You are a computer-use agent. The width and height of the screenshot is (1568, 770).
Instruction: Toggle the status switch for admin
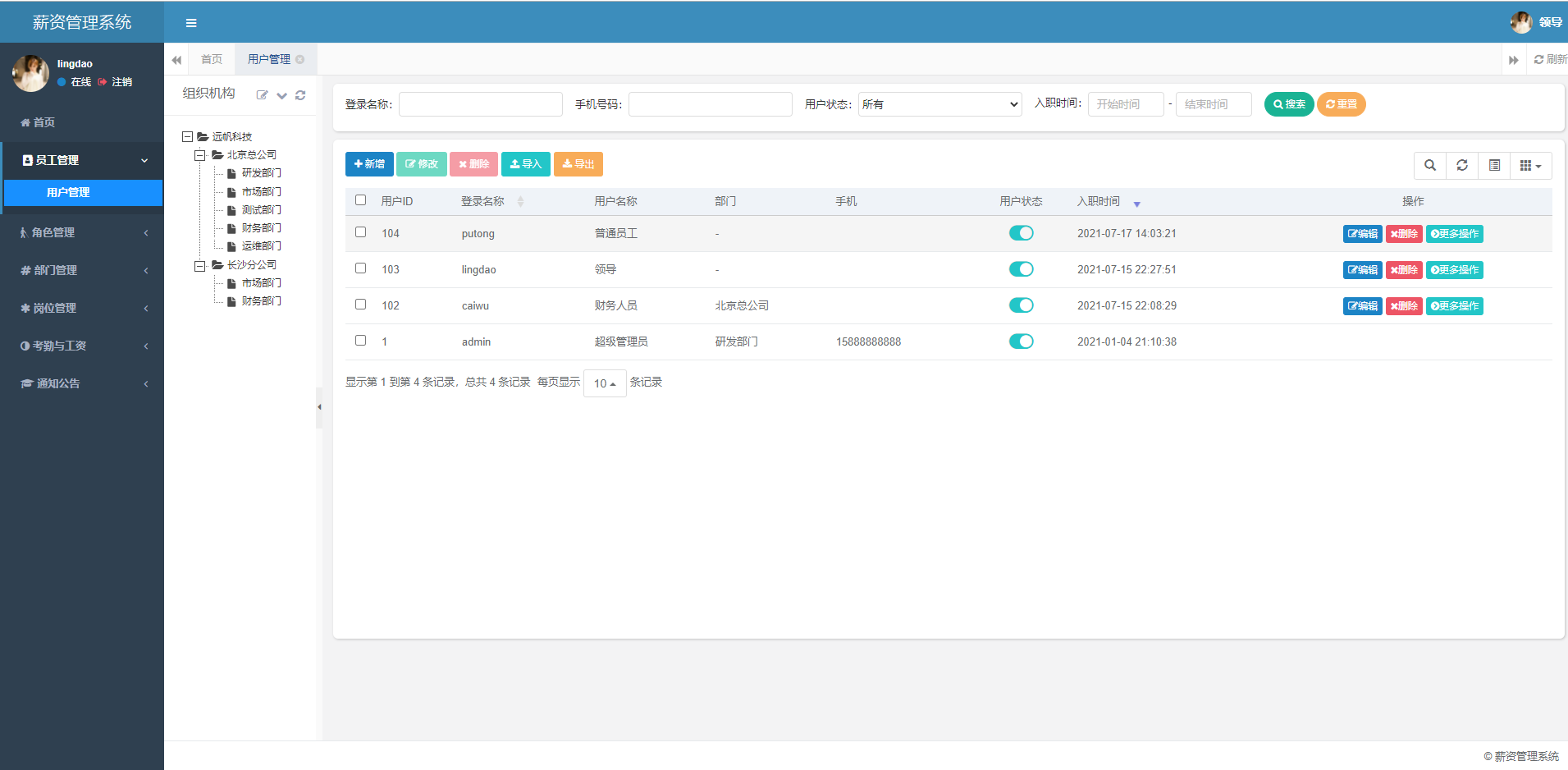pyautogui.click(x=1022, y=341)
